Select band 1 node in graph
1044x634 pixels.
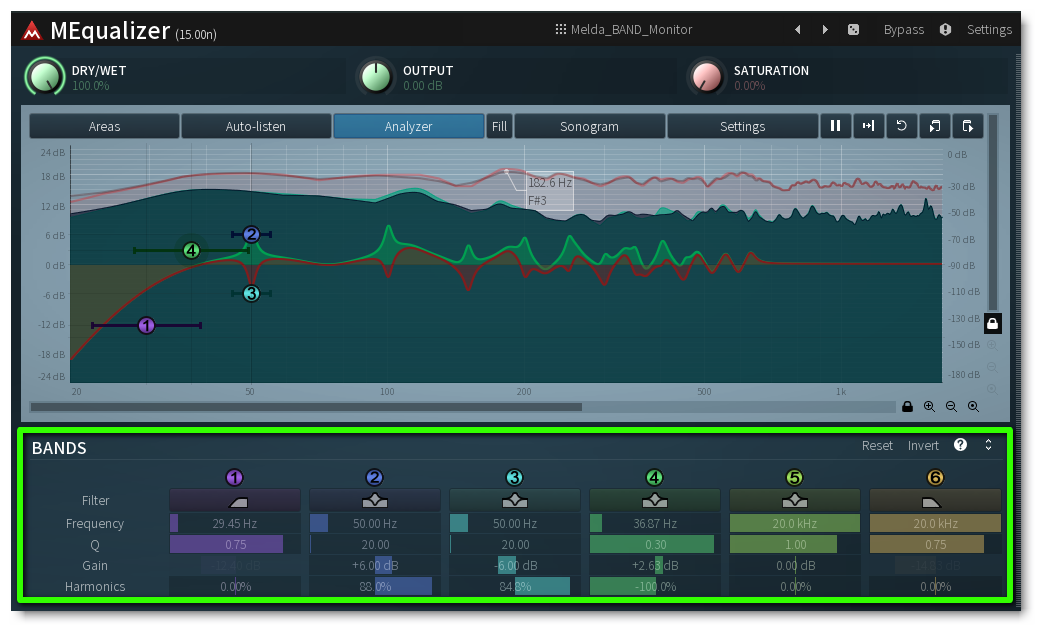click(x=146, y=325)
